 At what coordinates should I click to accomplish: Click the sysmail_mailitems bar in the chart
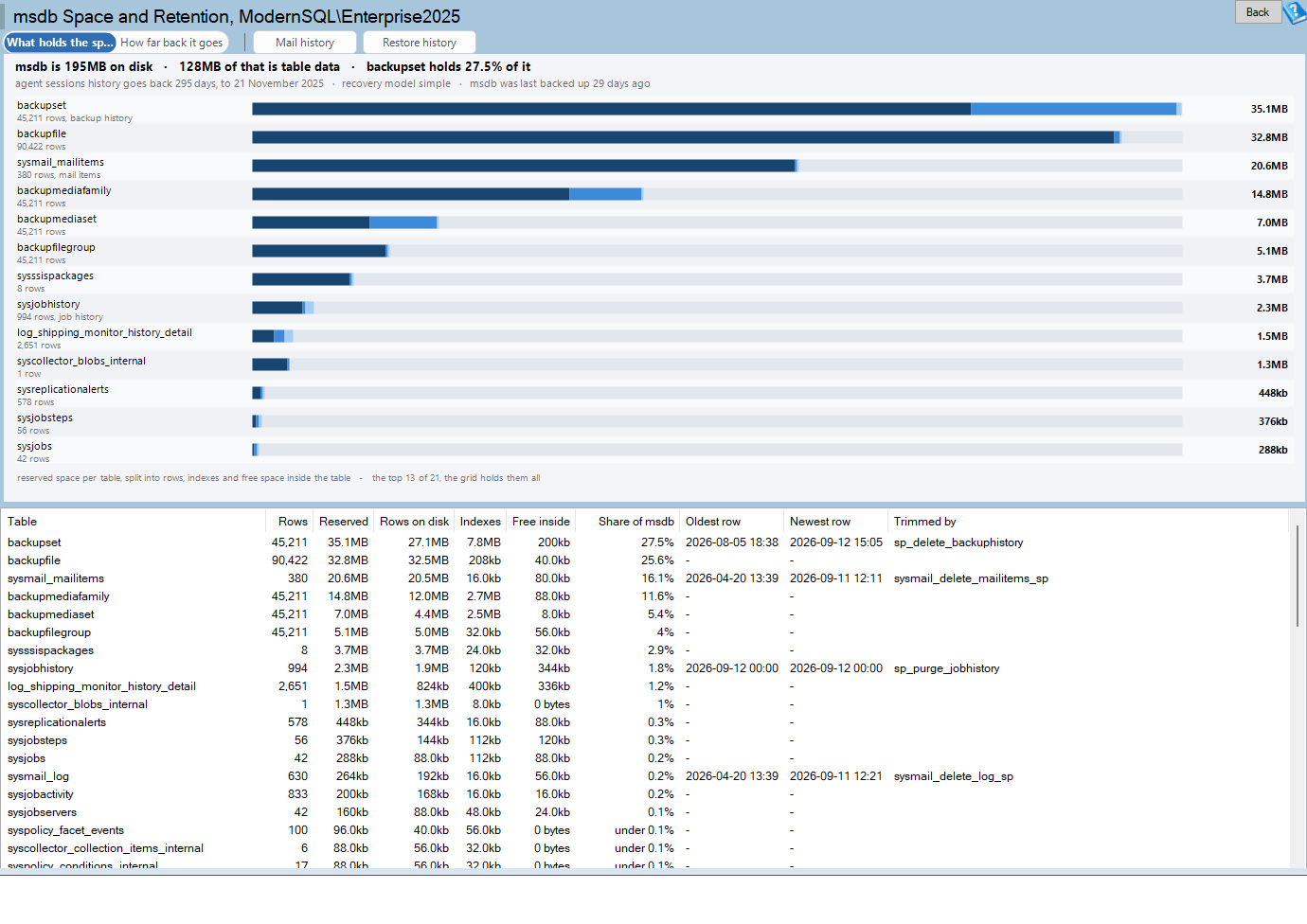point(525,166)
